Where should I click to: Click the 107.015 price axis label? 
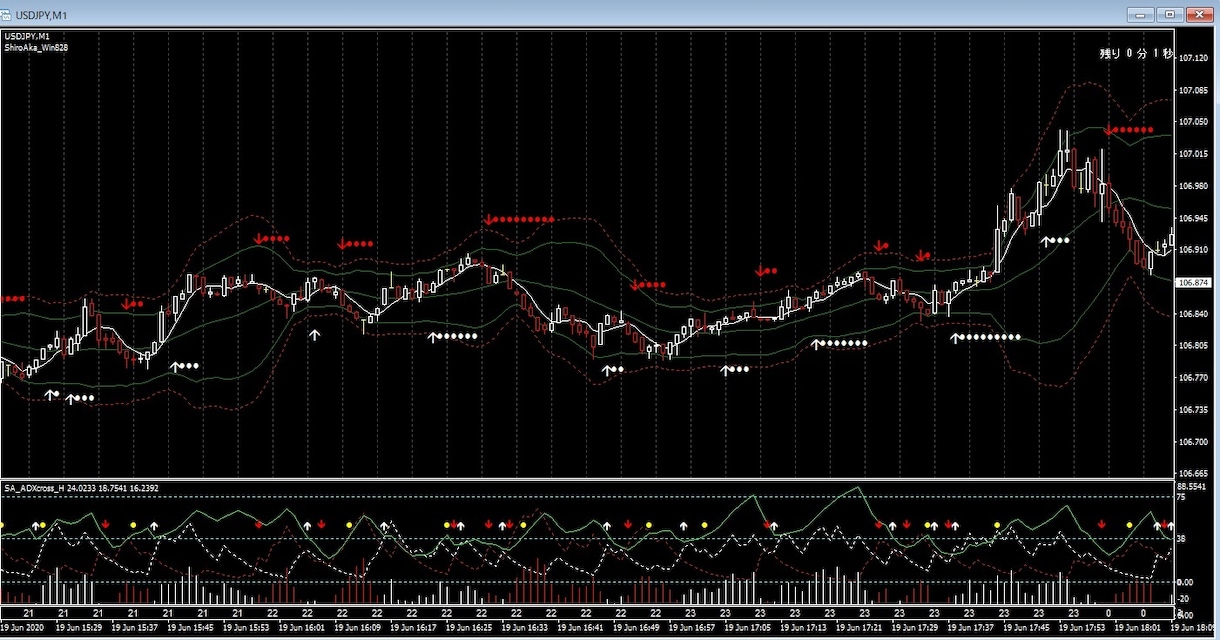click(x=1195, y=154)
